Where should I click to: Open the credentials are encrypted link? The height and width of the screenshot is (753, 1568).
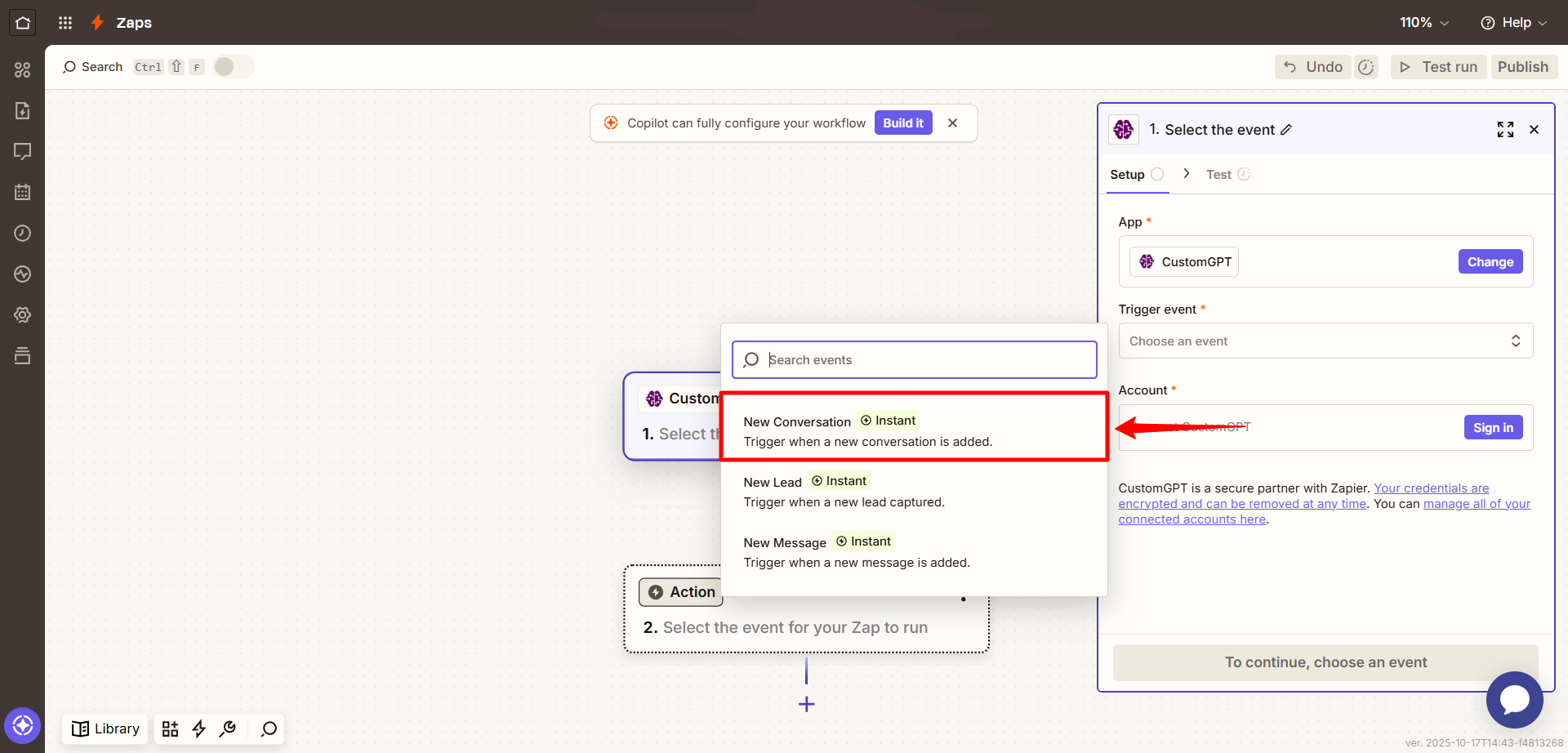[x=1303, y=496]
